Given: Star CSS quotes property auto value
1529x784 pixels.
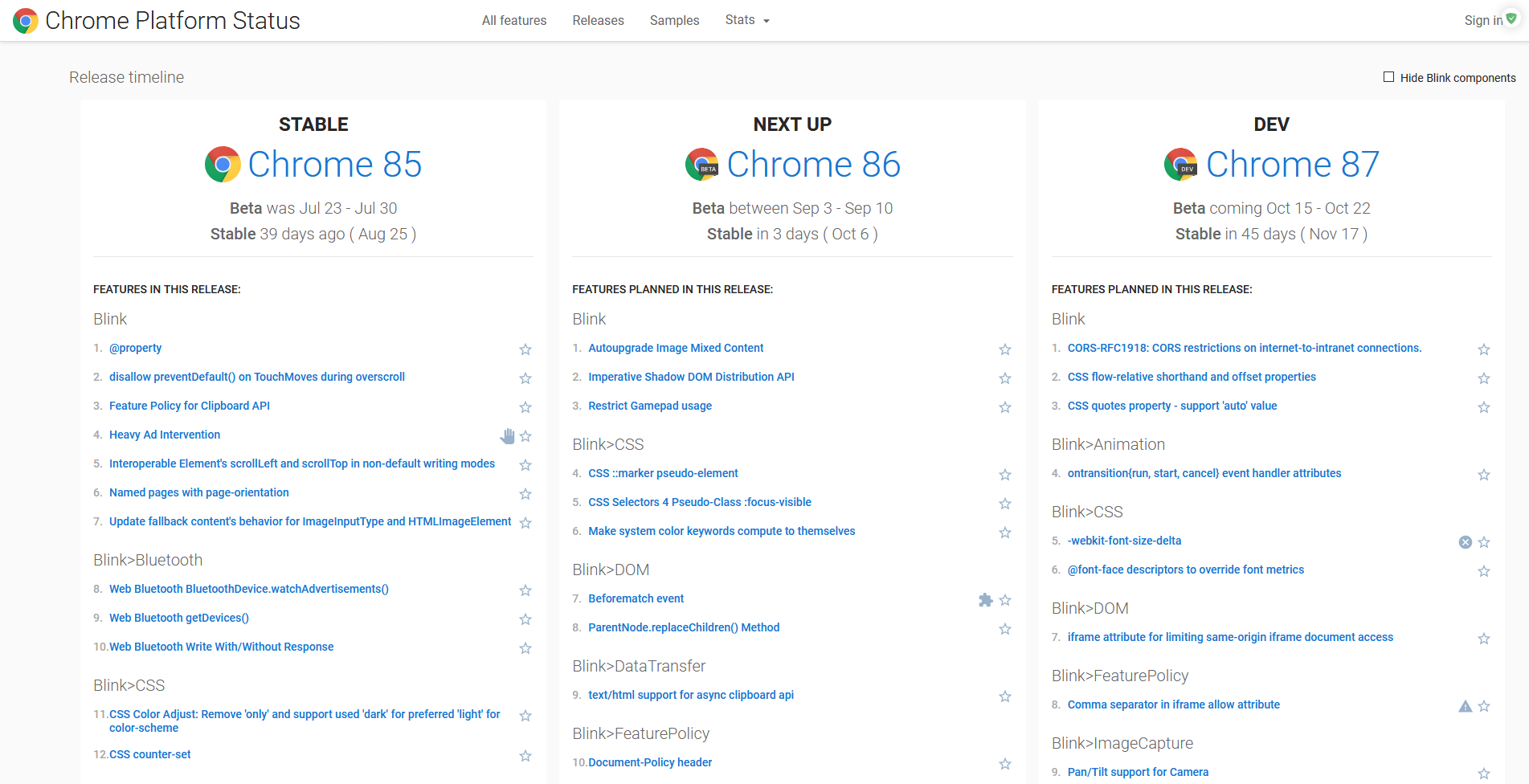Looking at the screenshot, I should click(1484, 407).
